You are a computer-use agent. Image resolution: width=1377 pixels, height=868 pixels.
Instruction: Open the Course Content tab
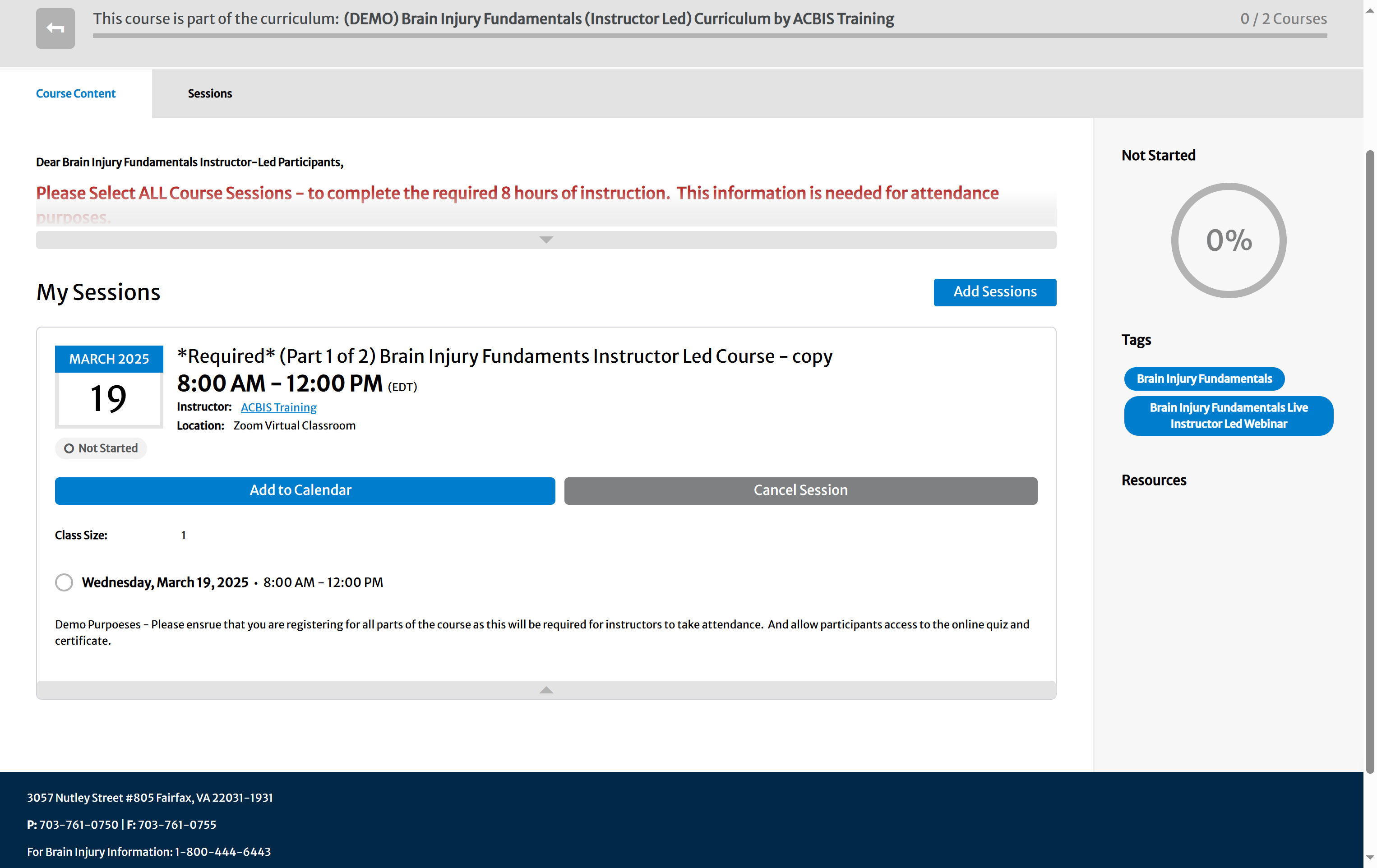pos(75,93)
